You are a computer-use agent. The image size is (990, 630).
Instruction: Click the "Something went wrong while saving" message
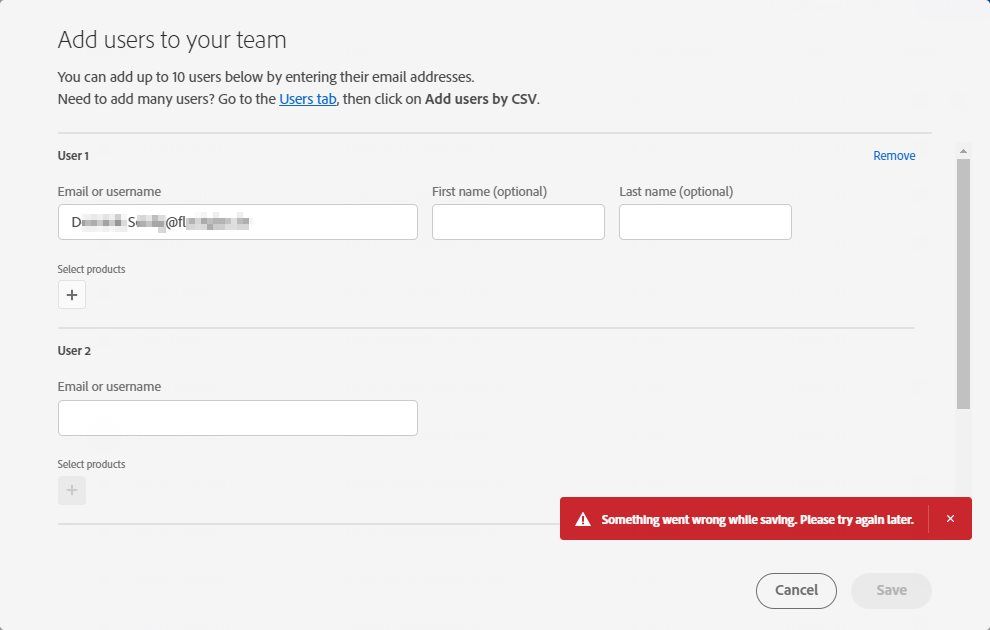coord(757,520)
